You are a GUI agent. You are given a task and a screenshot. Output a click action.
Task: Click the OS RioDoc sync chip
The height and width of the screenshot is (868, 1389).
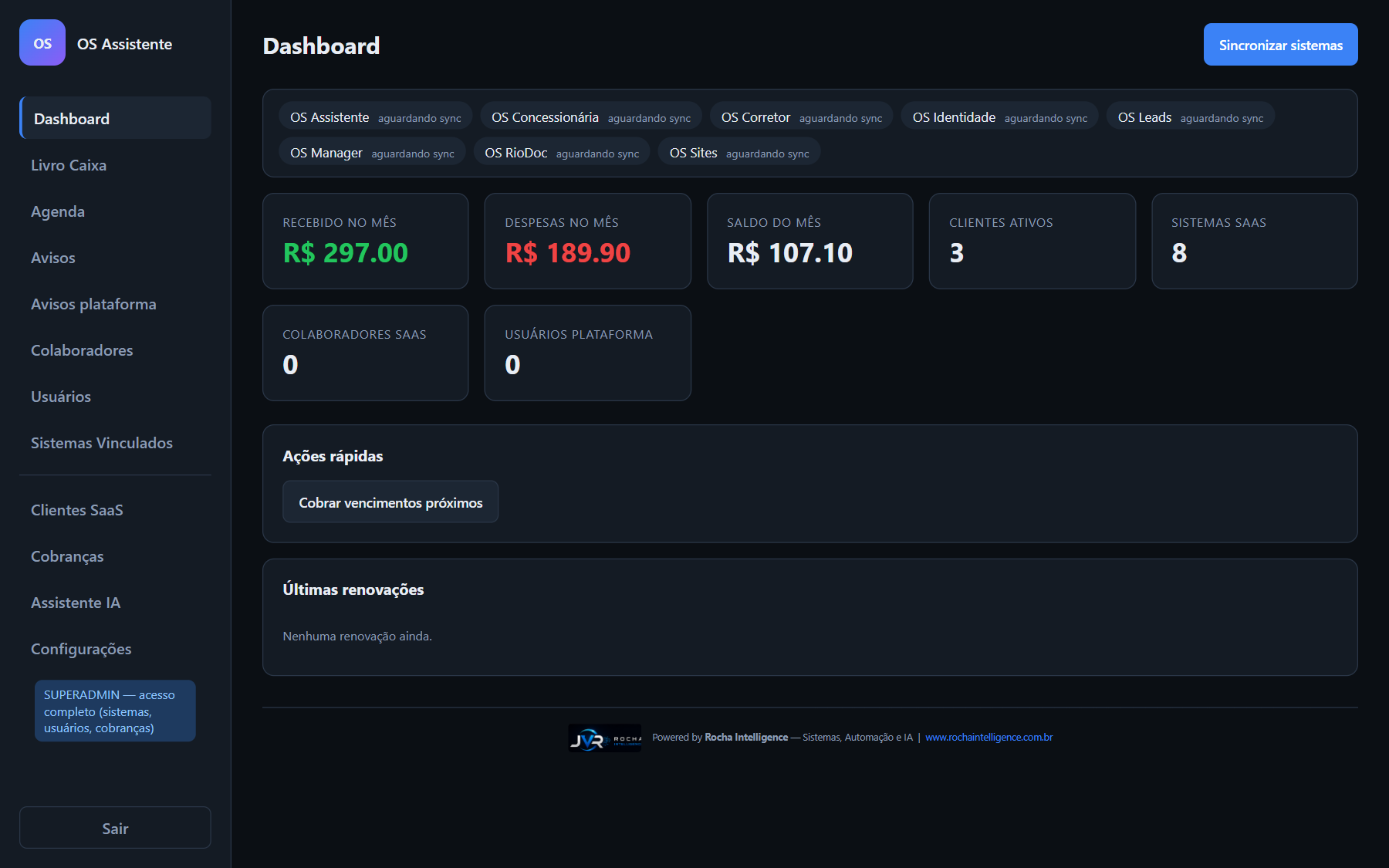(562, 153)
